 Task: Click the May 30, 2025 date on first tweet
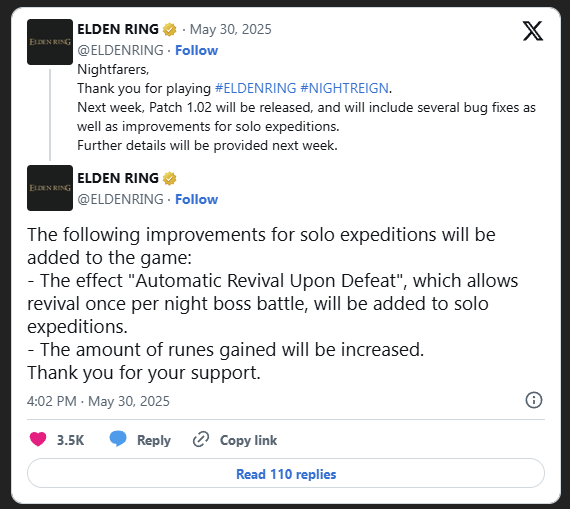coord(230,29)
